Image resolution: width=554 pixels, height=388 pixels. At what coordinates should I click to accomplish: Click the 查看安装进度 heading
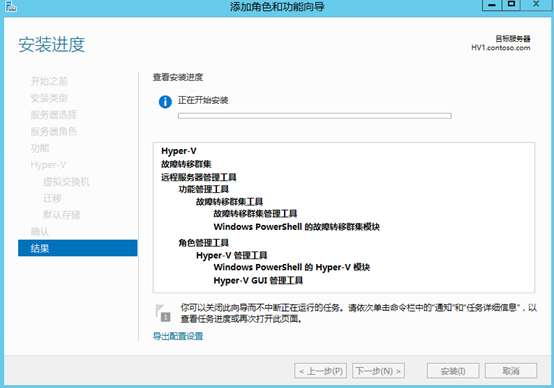[x=178, y=77]
